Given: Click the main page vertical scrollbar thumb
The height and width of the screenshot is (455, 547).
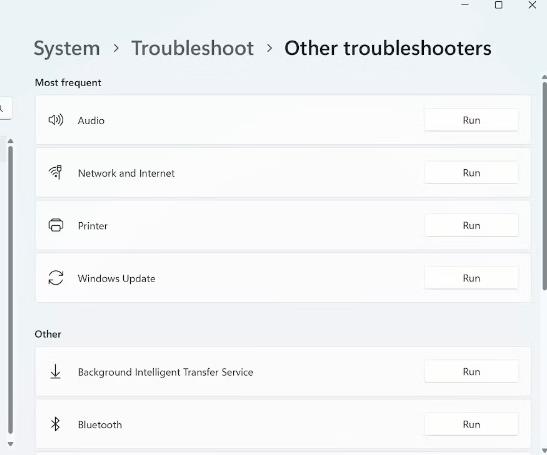Looking at the screenshot, I should pyautogui.click(x=545, y=186).
